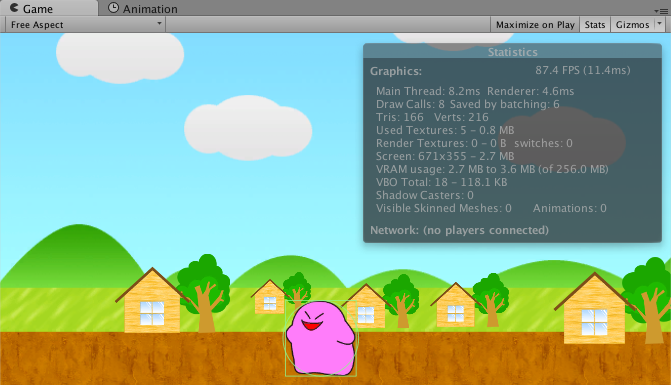Image resolution: width=671 pixels, height=385 pixels.
Task: Click the Shadow Casters: 0 line
Action: [425, 195]
